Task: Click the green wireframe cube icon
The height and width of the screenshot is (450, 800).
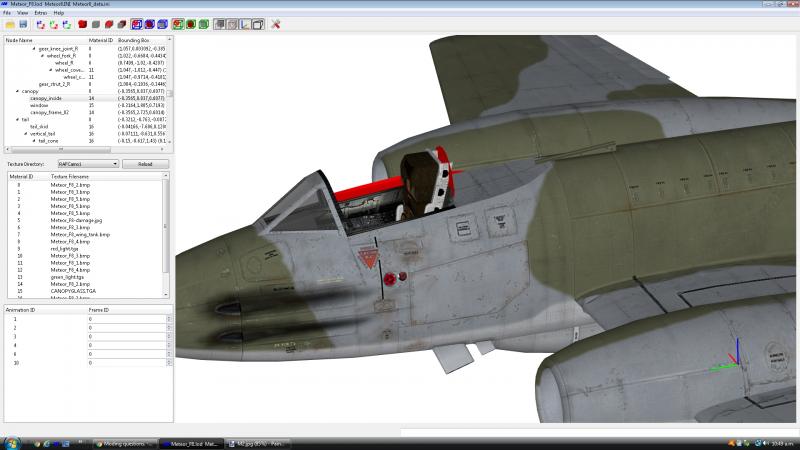Action: [x=204, y=24]
